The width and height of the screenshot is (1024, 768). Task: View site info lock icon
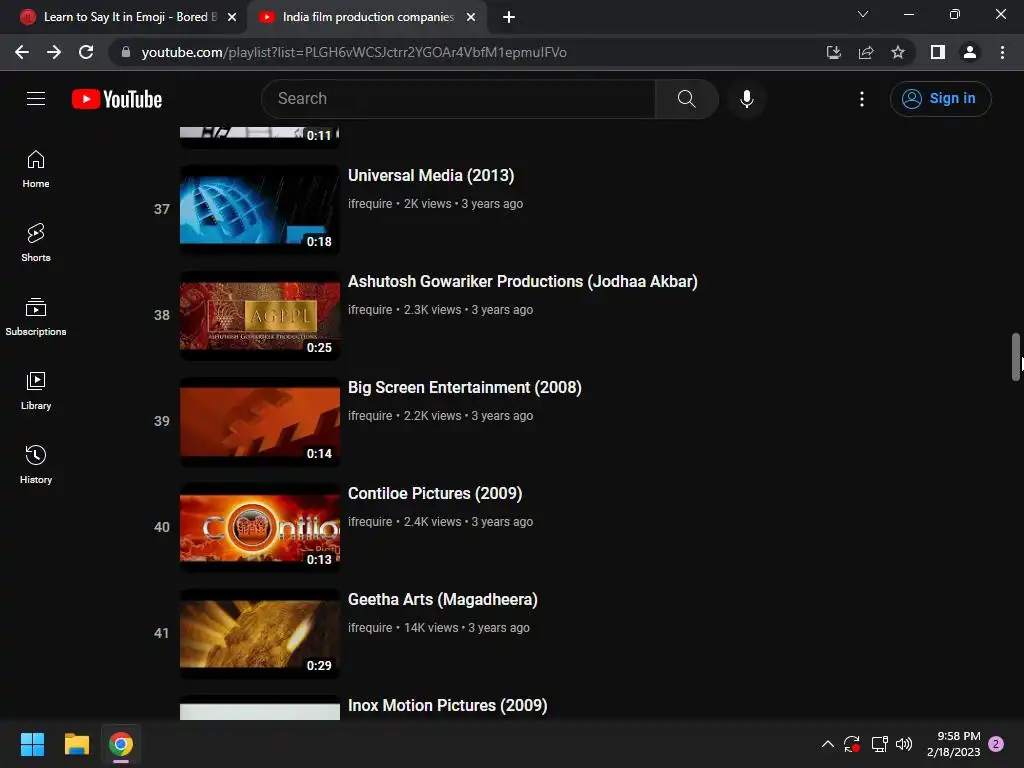click(x=125, y=52)
